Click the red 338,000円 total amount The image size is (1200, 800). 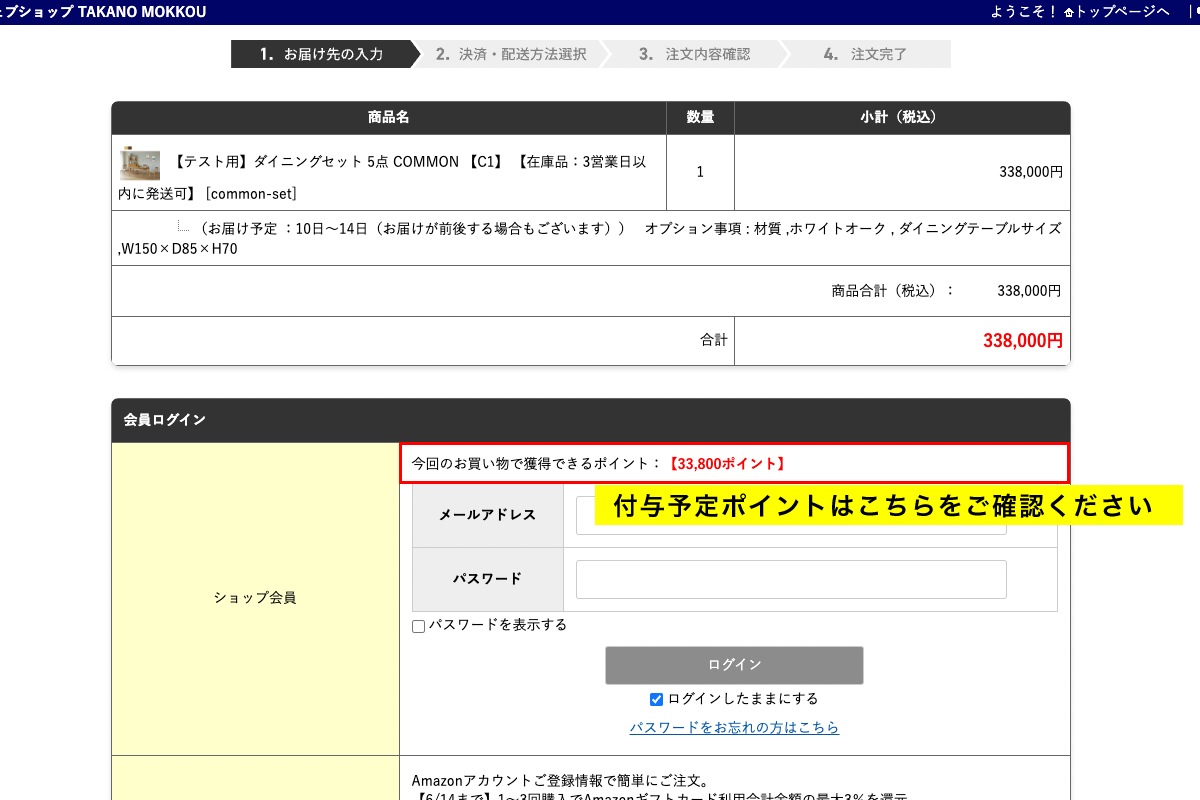1022,341
